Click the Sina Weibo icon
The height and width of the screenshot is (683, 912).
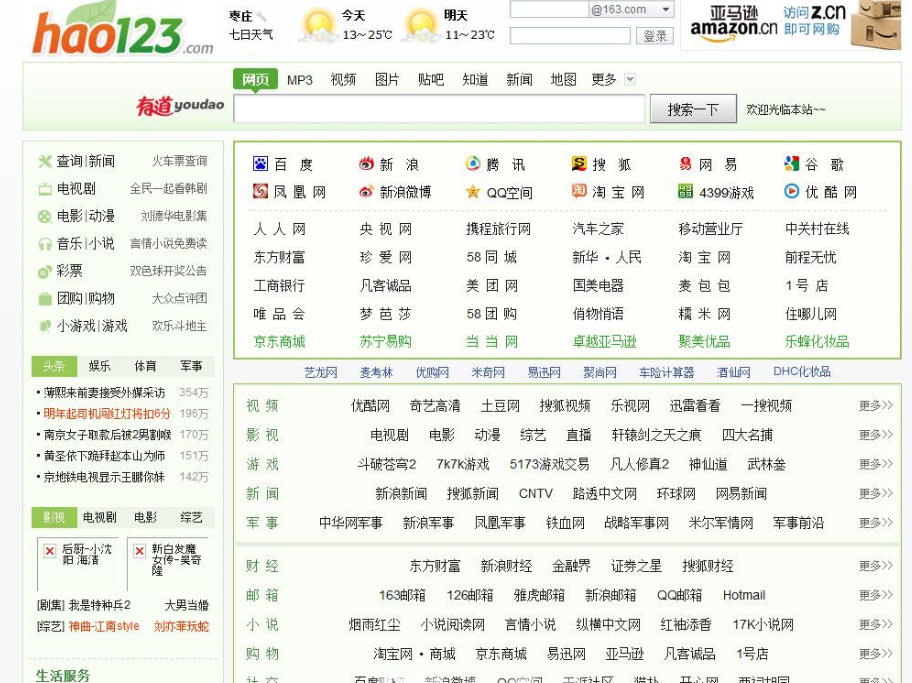click(366, 191)
